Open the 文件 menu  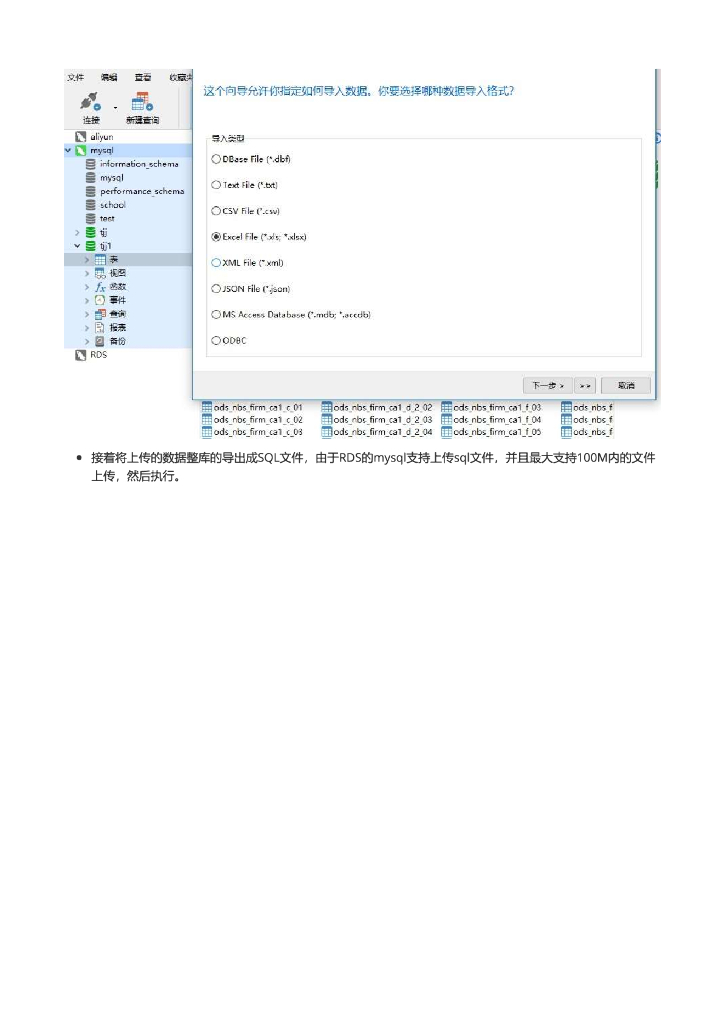click(76, 77)
